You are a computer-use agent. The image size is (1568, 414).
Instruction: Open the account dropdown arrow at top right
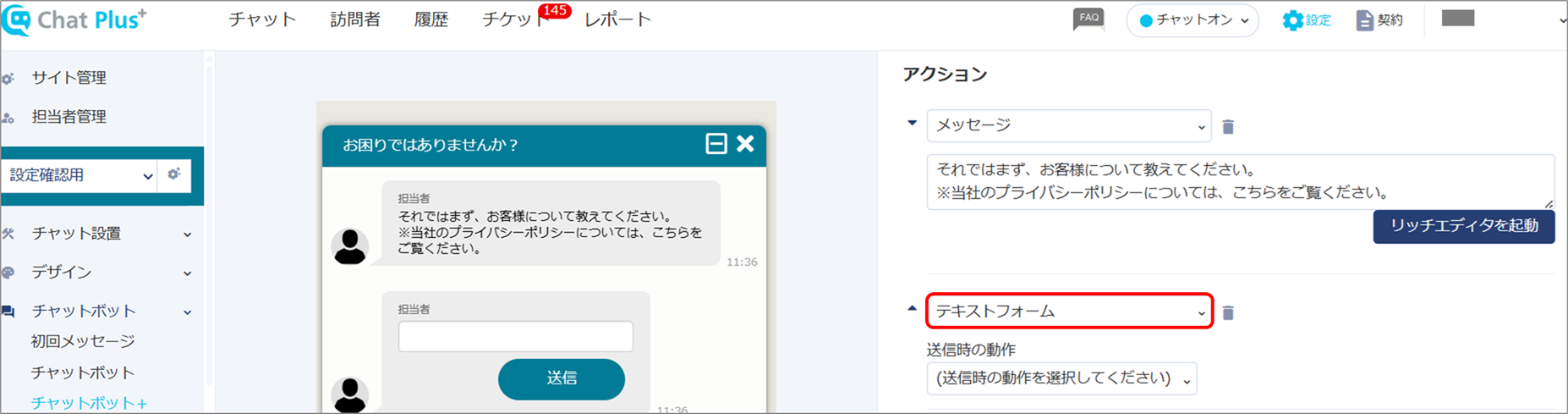point(1562,20)
